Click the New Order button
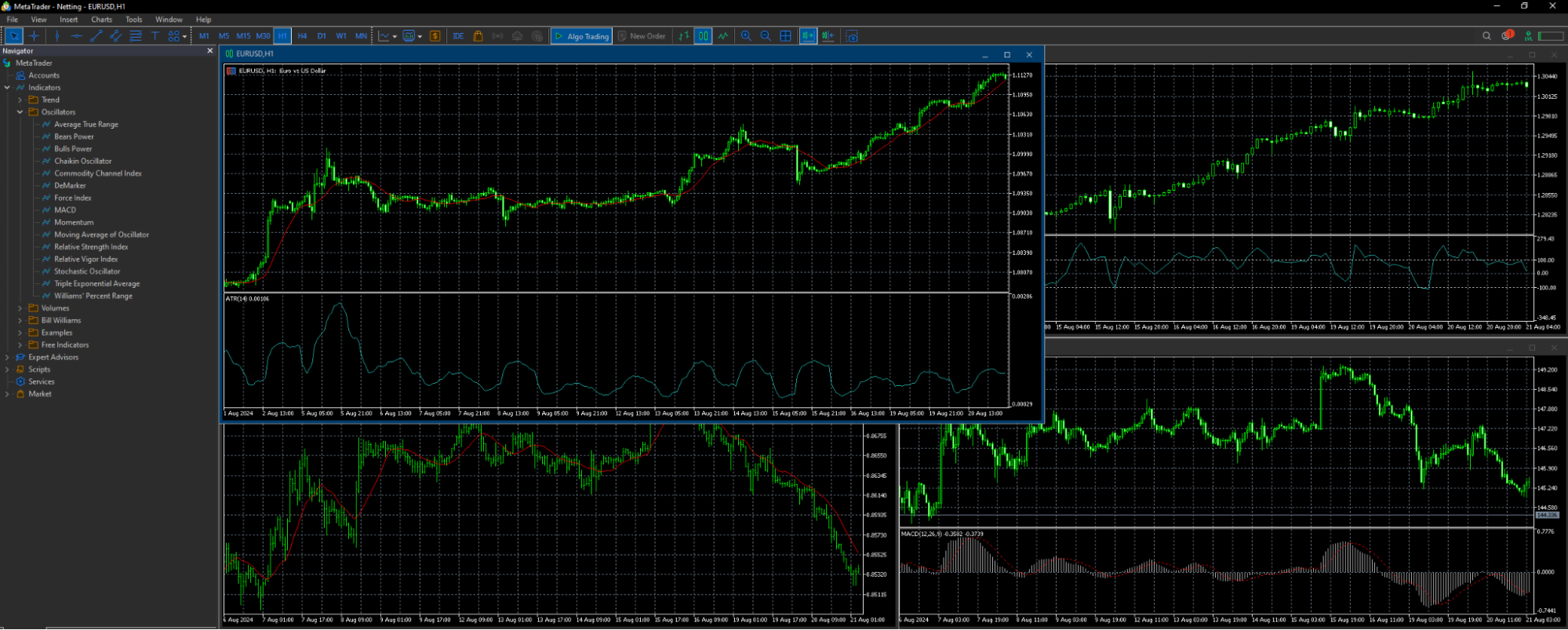1568x630 pixels. pos(642,36)
